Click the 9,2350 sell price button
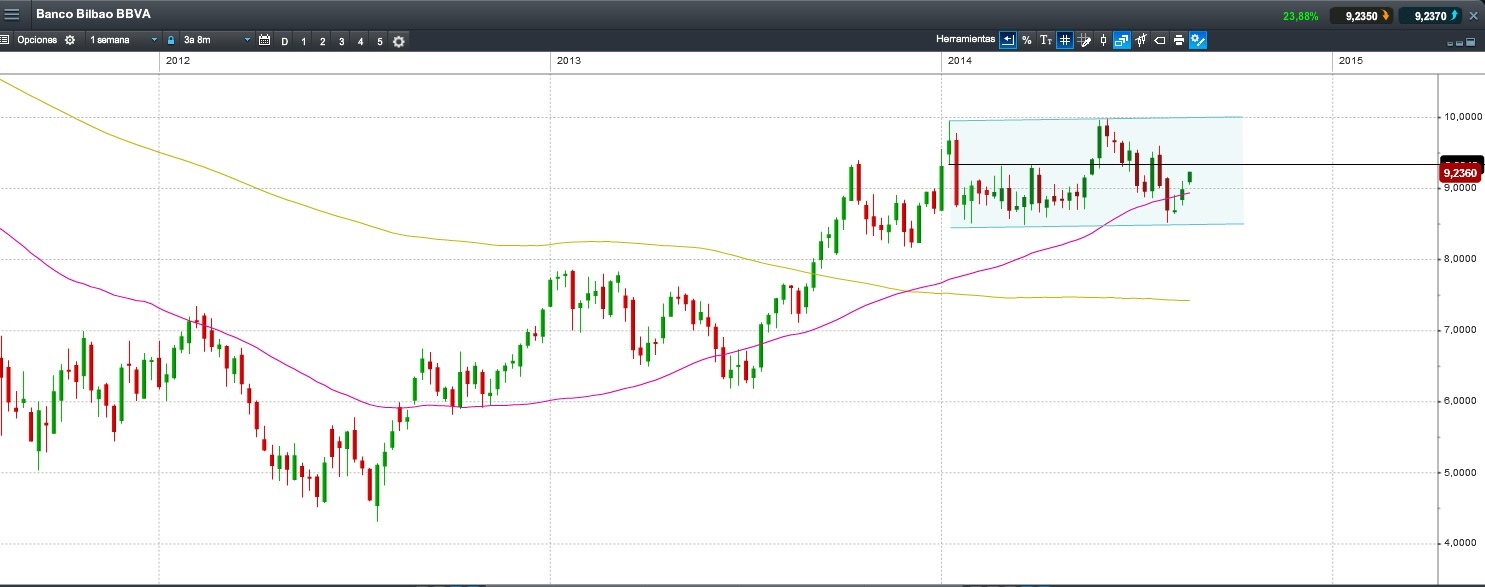 pos(1361,16)
